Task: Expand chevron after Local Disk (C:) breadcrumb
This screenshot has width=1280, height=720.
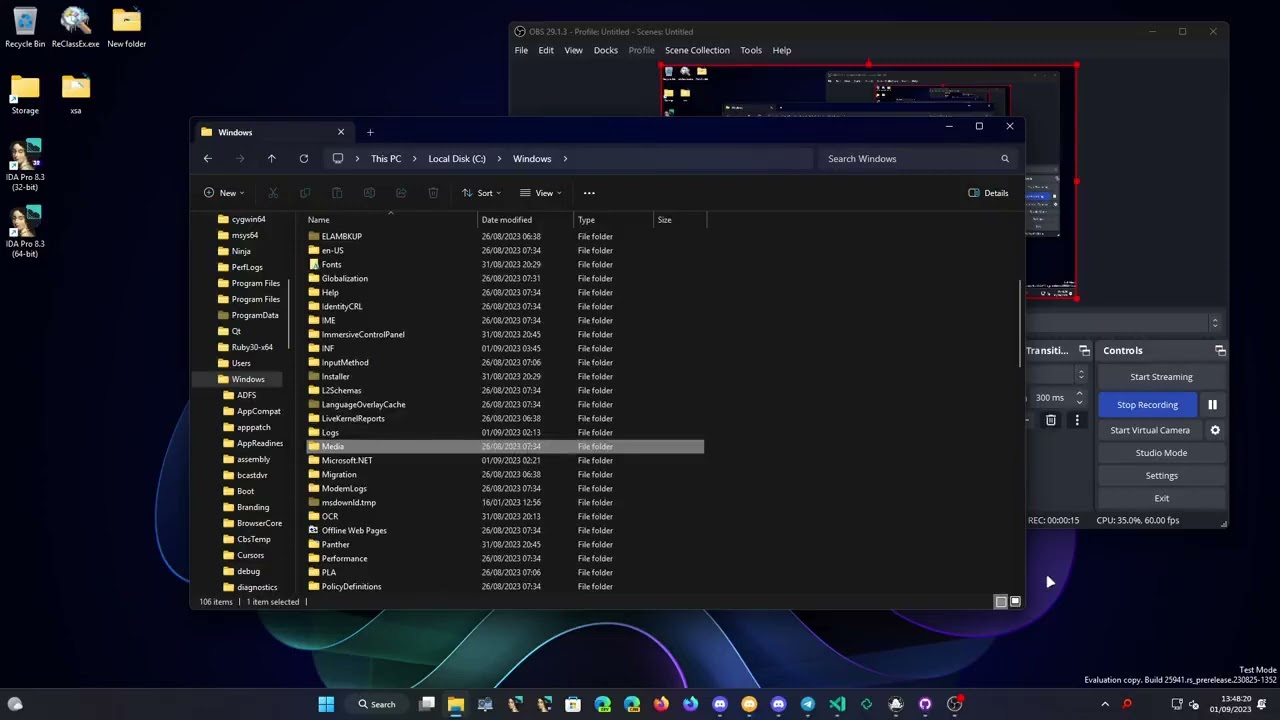Action: [497, 159]
